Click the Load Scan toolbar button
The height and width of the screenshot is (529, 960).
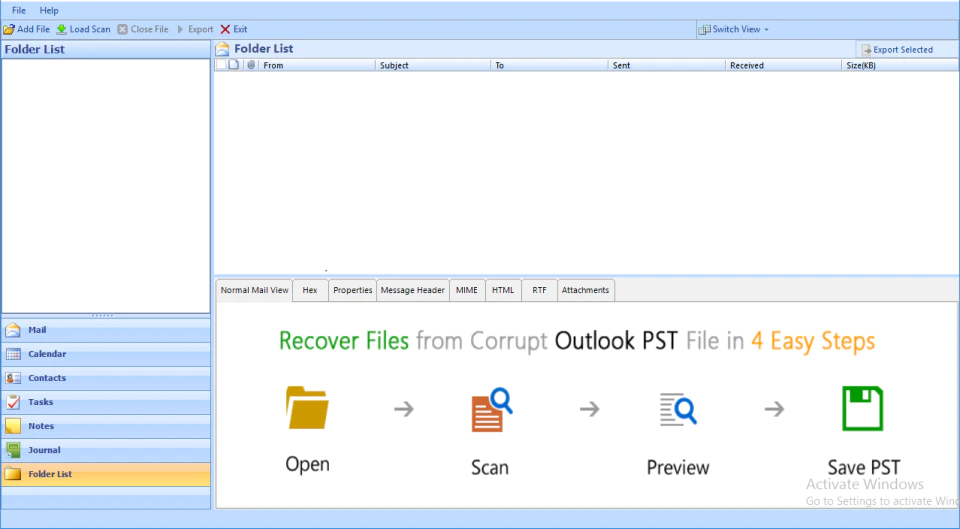(83, 29)
